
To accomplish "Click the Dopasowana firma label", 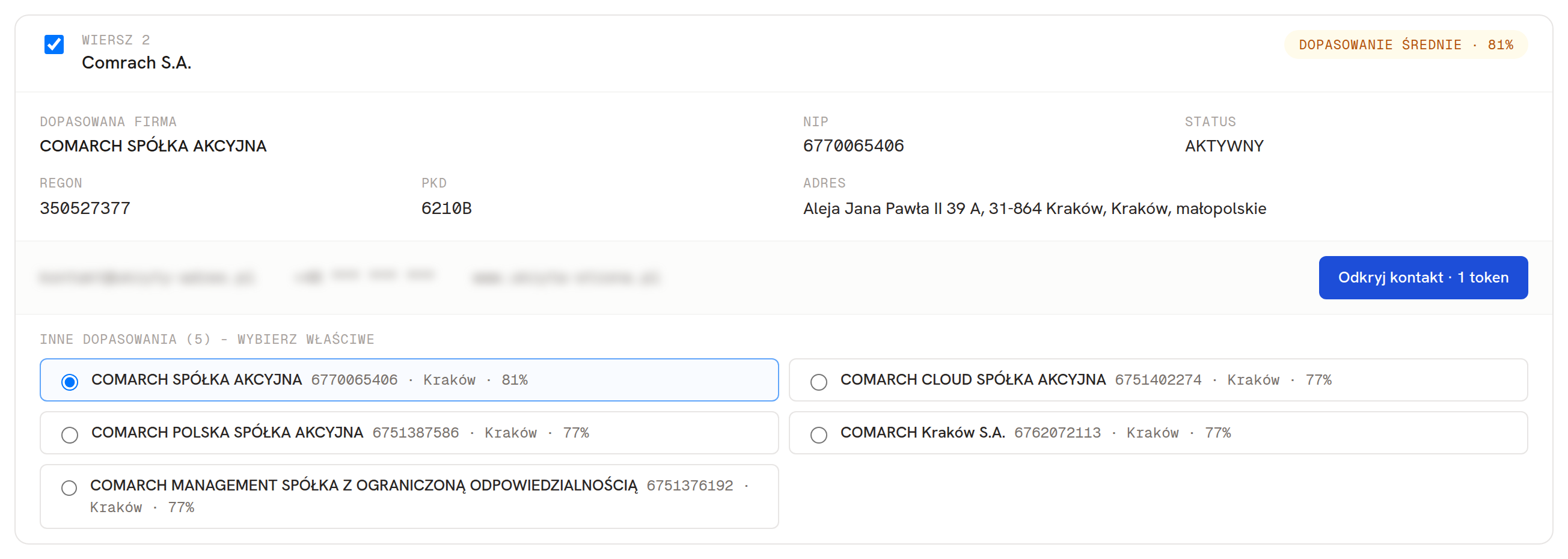I will pos(108,121).
